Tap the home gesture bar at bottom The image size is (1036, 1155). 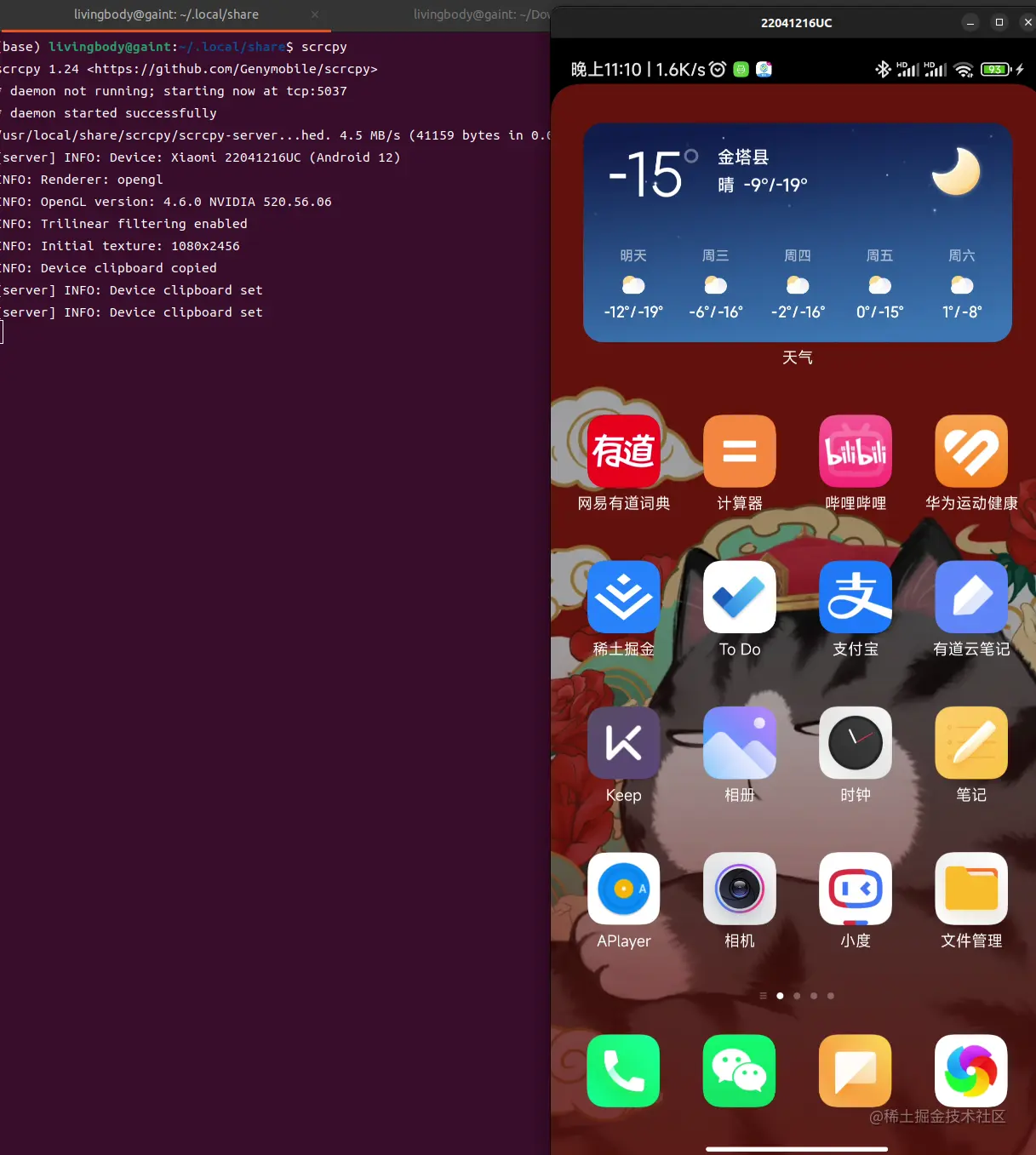click(797, 1149)
